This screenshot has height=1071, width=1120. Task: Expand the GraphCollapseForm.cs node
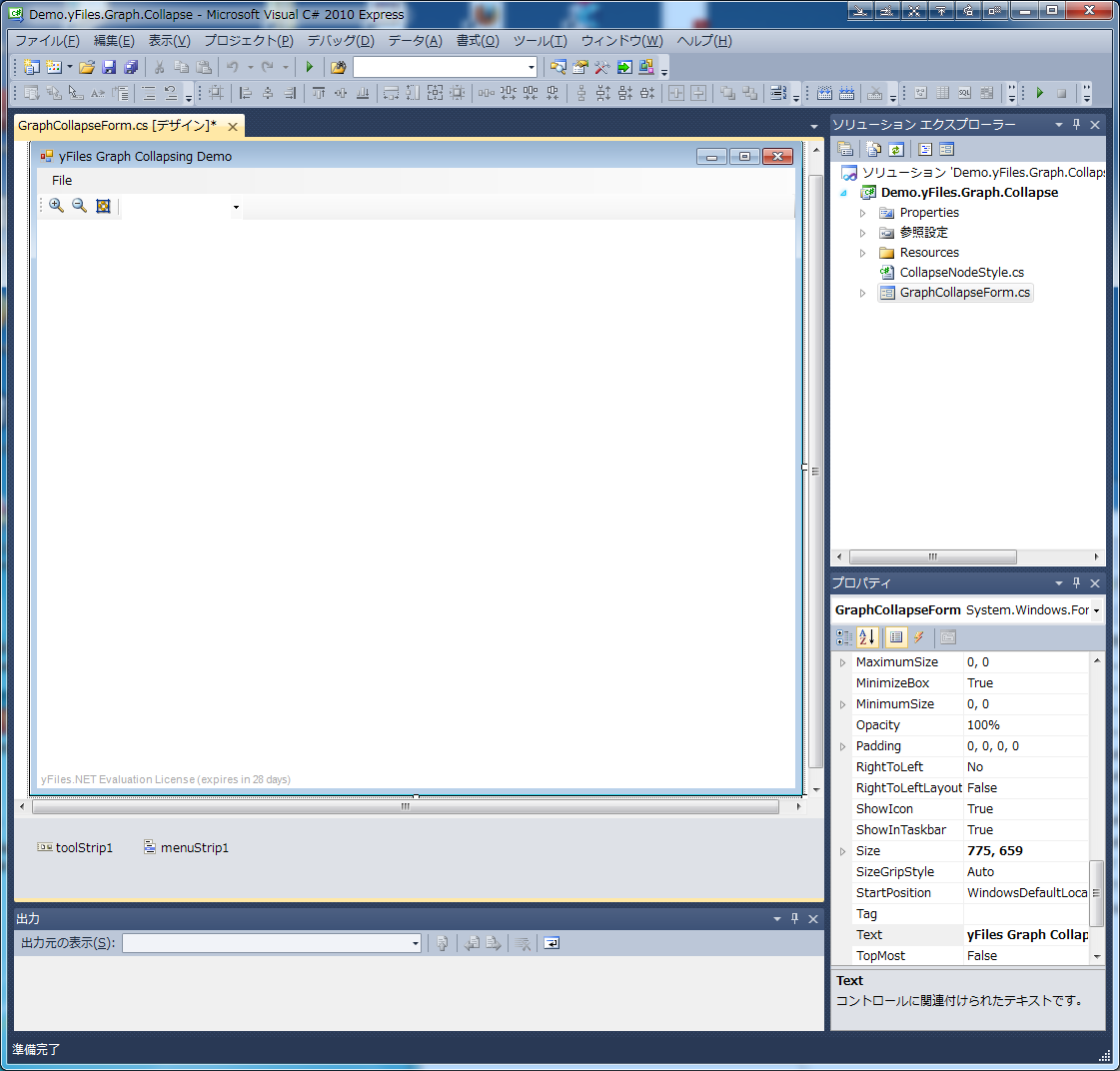(862, 293)
